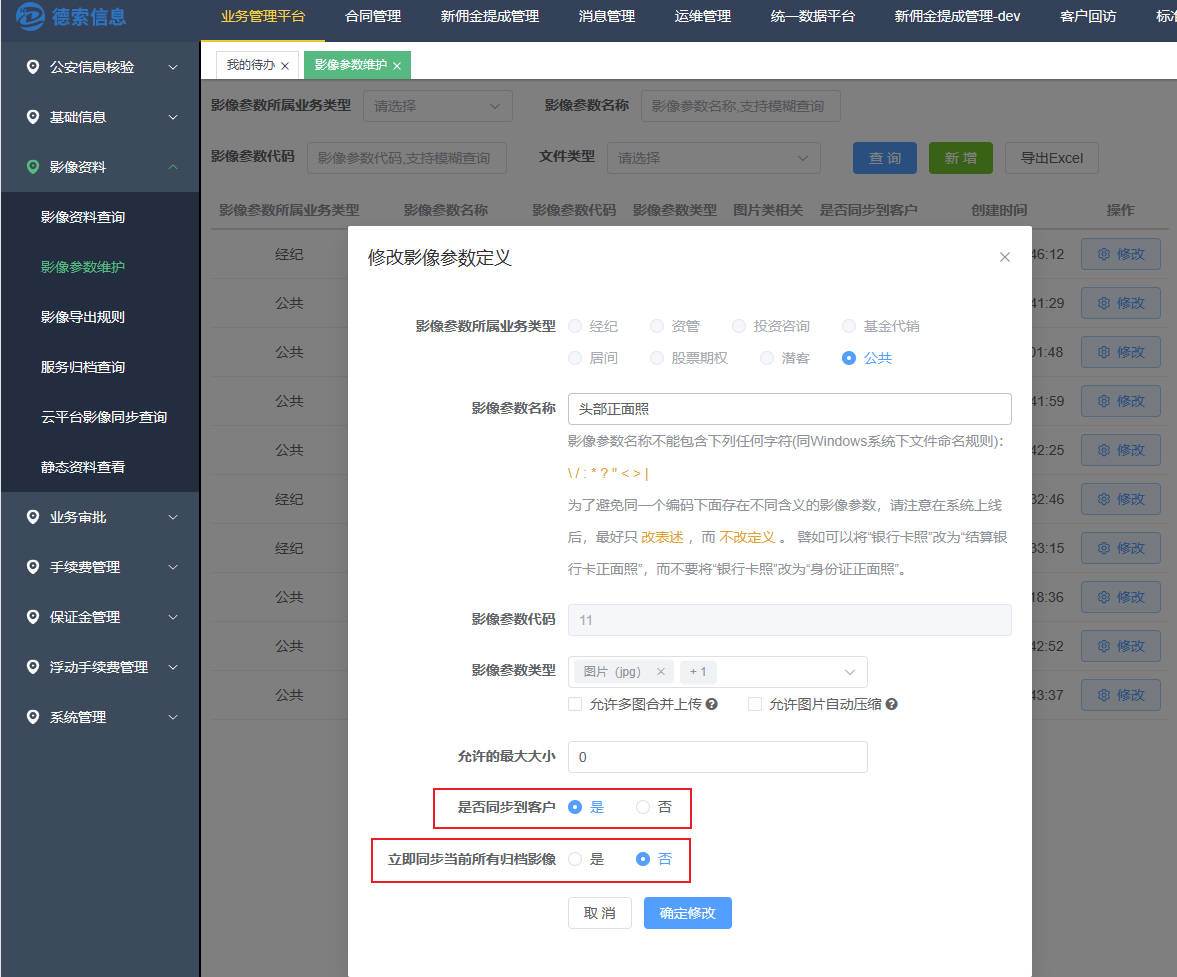Select the 居间 radio option
The height and width of the screenshot is (977, 1177).
click(x=575, y=358)
